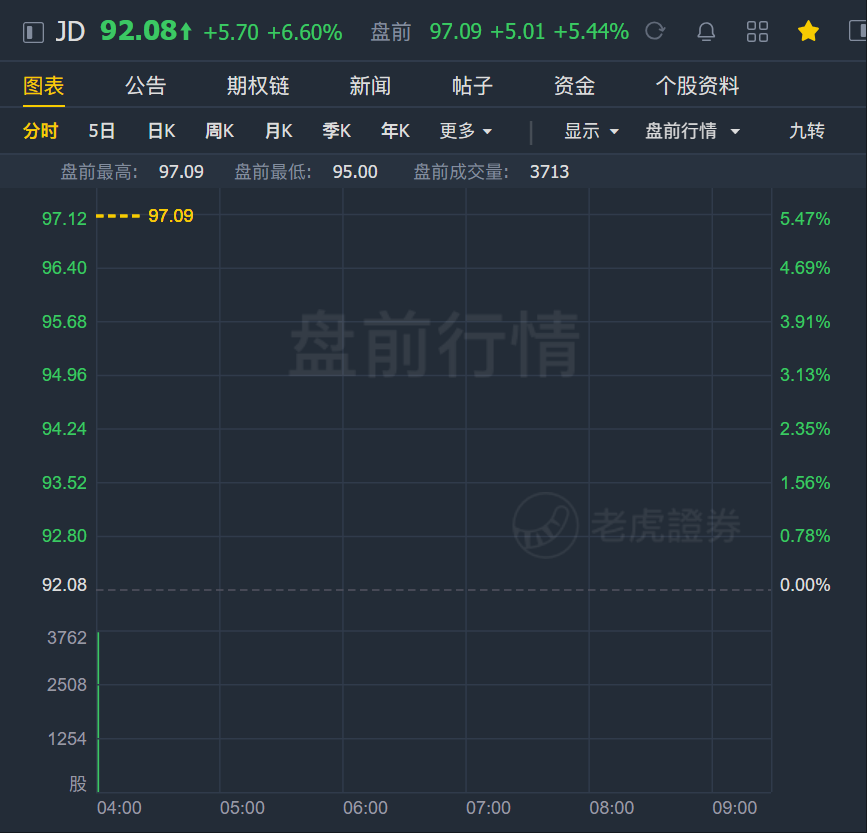Click the 94.96 price axis label
Image resolution: width=867 pixels, height=833 pixels.
coord(64,375)
